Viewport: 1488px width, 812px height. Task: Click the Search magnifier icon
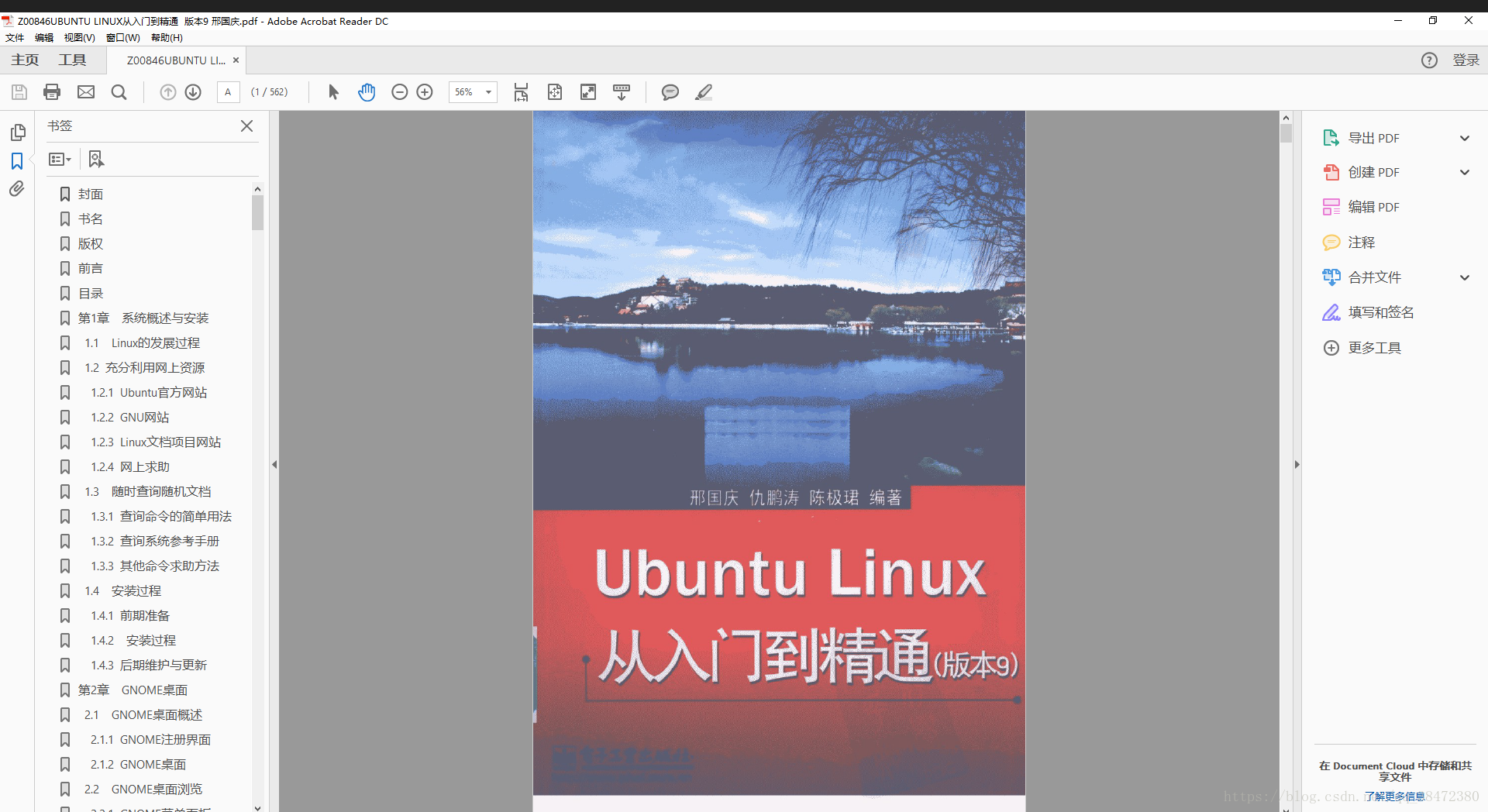[x=119, y=92]
